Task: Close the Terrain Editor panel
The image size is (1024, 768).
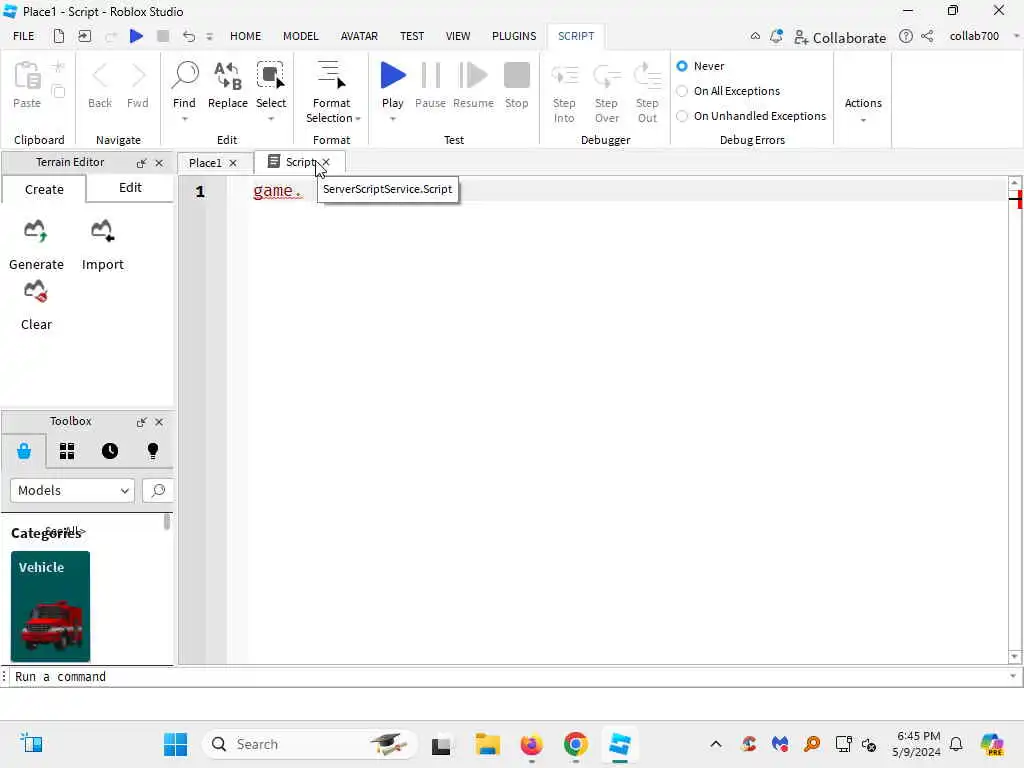Action: 159,163
